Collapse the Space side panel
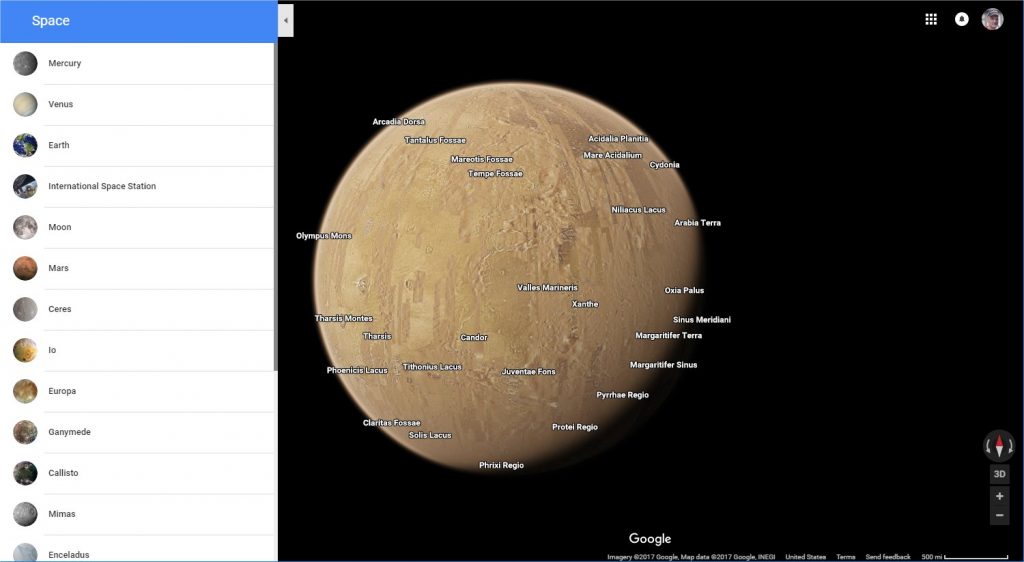The height and width of the screenshot is (562, 1024). click(285, 20)
